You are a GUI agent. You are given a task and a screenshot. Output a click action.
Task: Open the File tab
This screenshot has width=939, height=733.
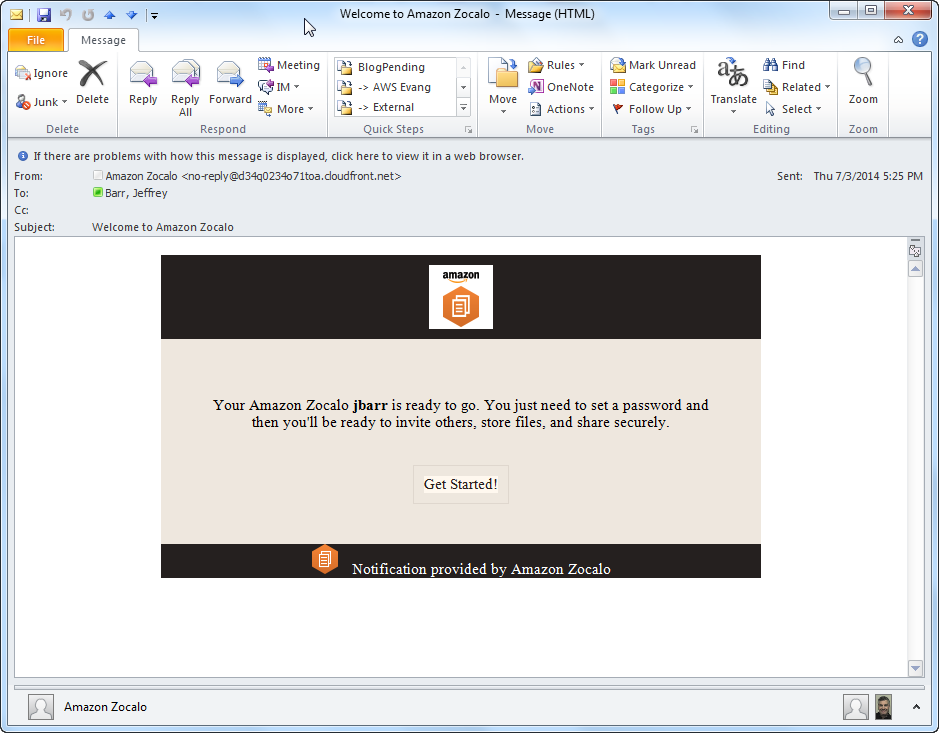pos(36,40)
